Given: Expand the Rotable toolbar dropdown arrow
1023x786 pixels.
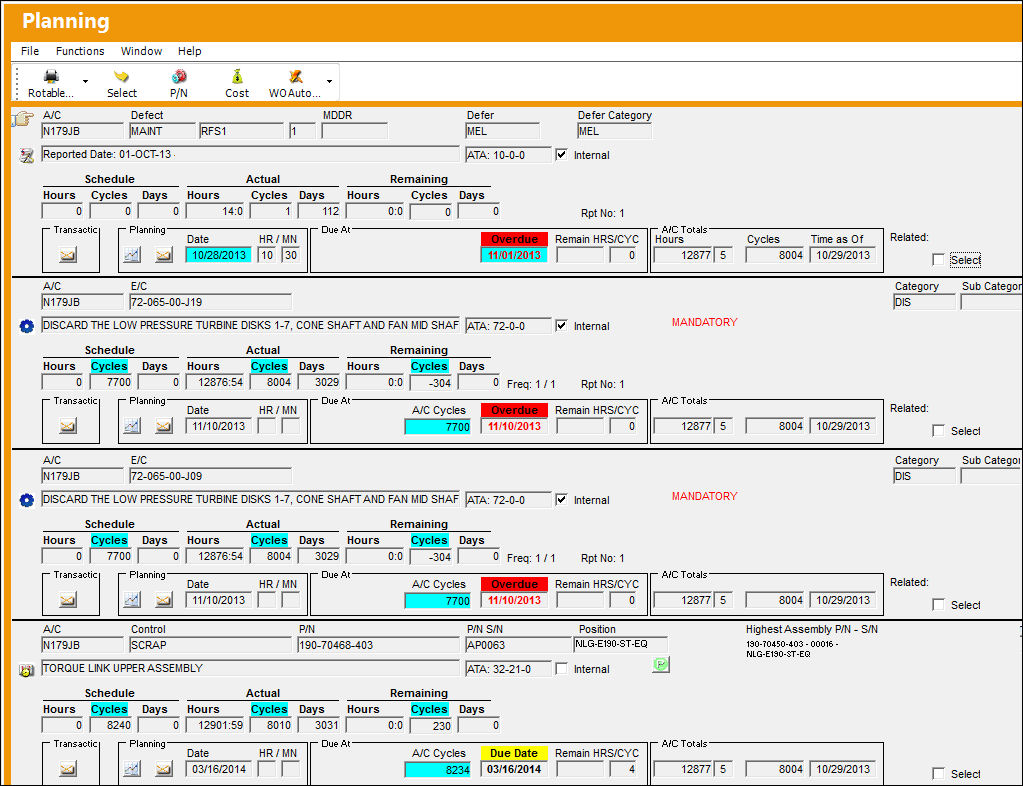Looking at the screenshot, I should [x=85, y=82].
